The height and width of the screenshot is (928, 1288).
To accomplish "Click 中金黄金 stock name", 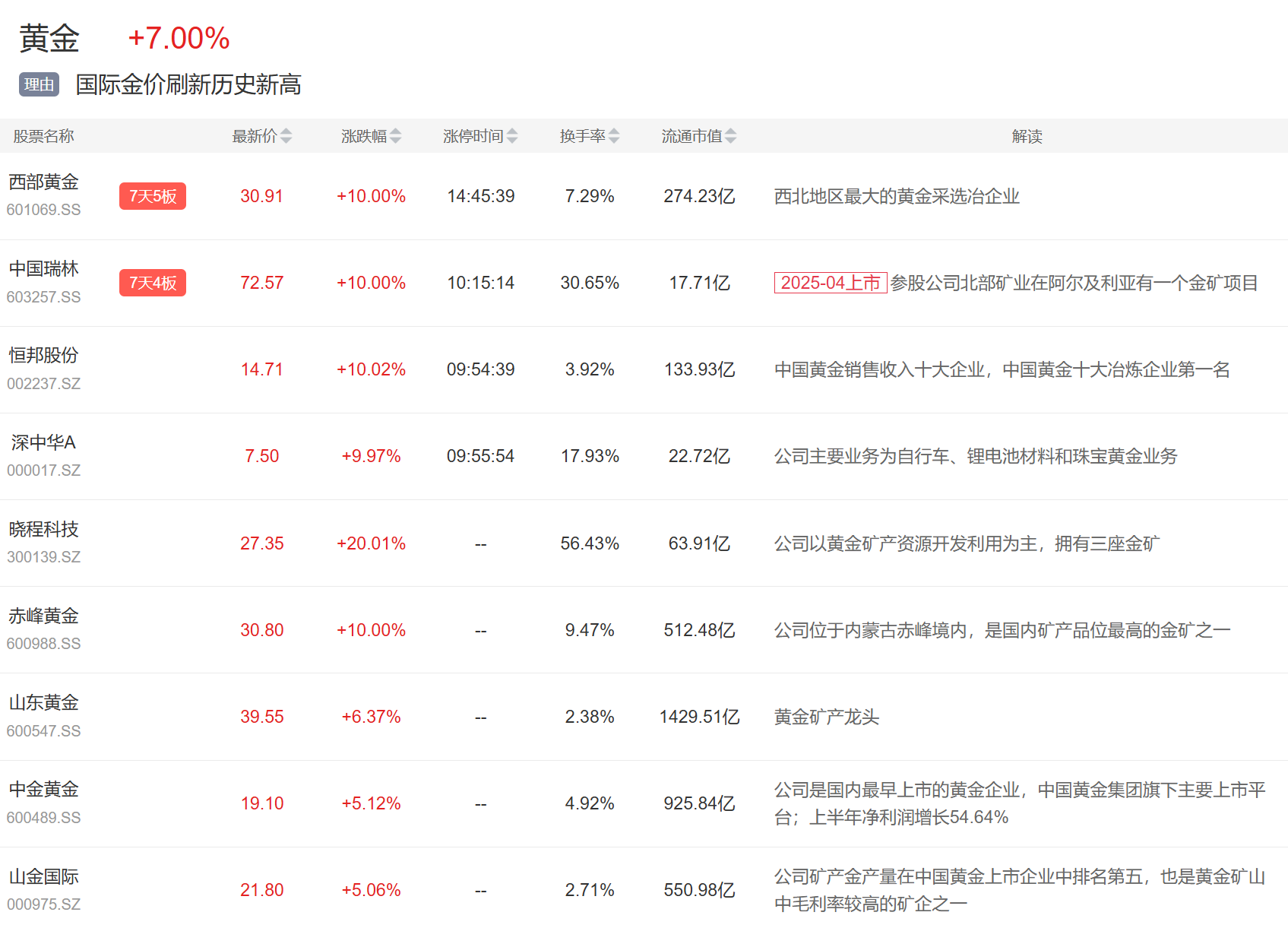I will (44, 789).
